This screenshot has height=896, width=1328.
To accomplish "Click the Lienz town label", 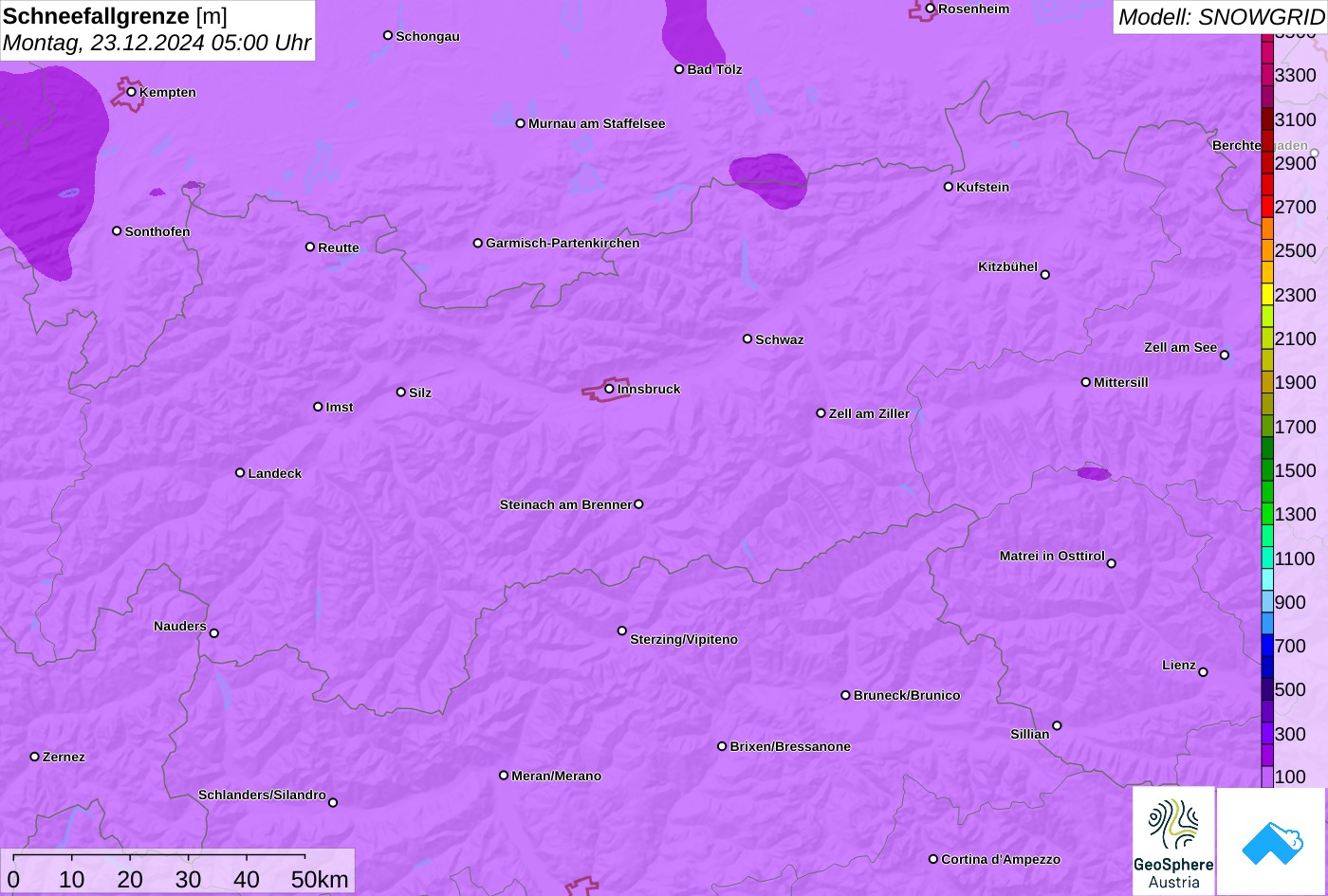I will coord(1179,665).
